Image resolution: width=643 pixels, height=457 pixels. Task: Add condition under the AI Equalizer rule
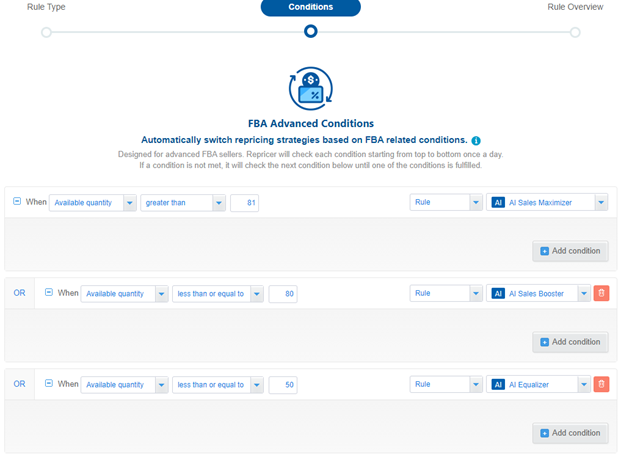click(570, 433)
